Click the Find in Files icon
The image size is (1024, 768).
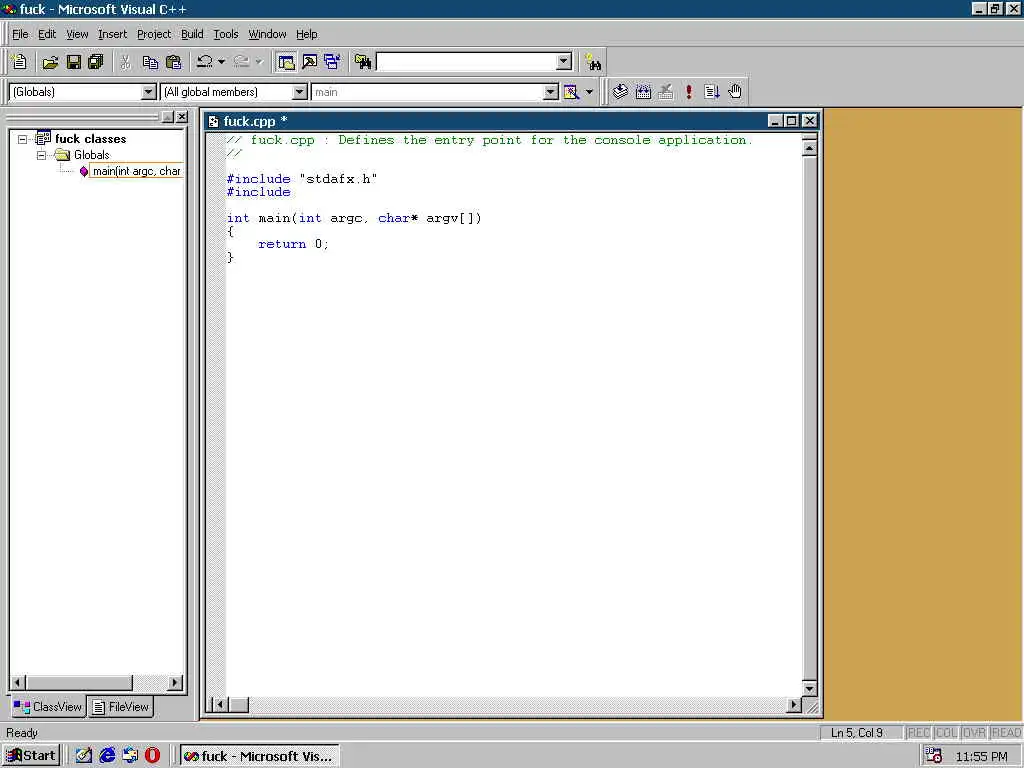point(363,62)
